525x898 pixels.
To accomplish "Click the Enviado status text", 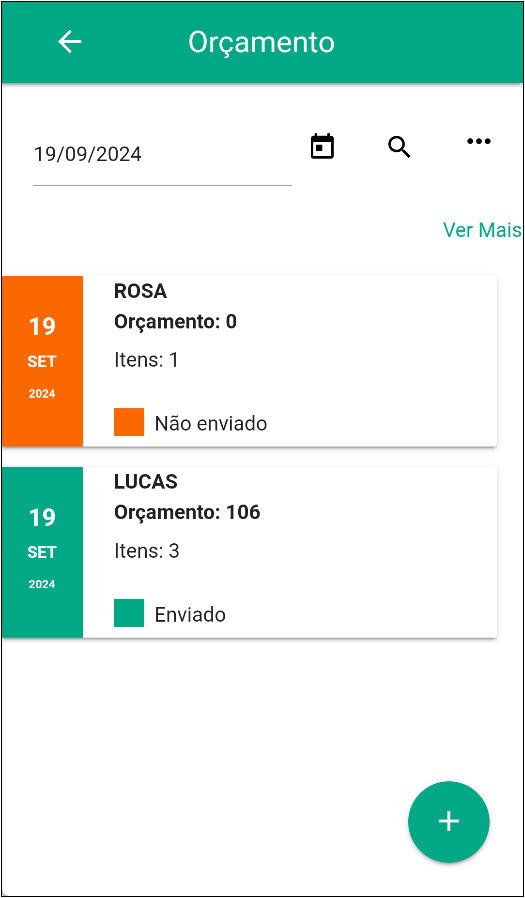I will click(x=190, y=615).
